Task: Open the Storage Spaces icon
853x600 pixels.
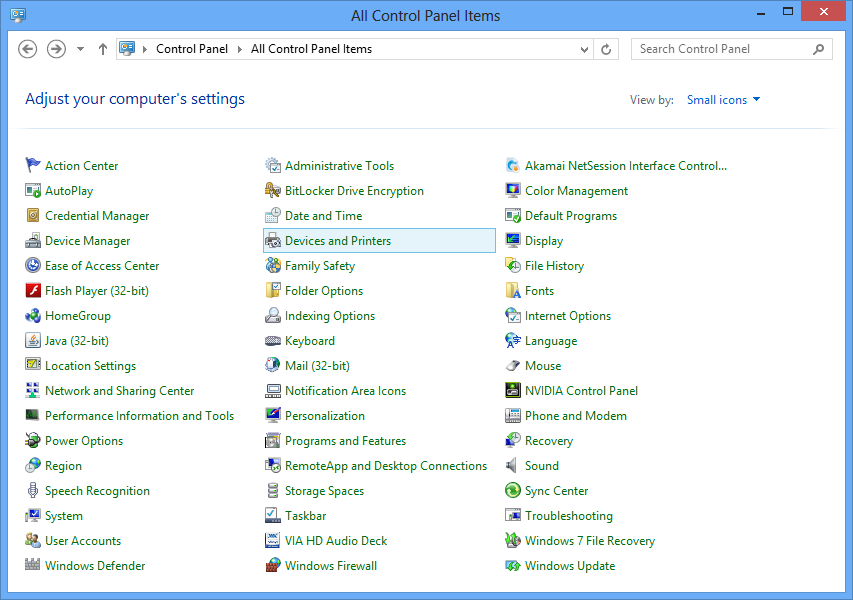Action: point(273,491)
